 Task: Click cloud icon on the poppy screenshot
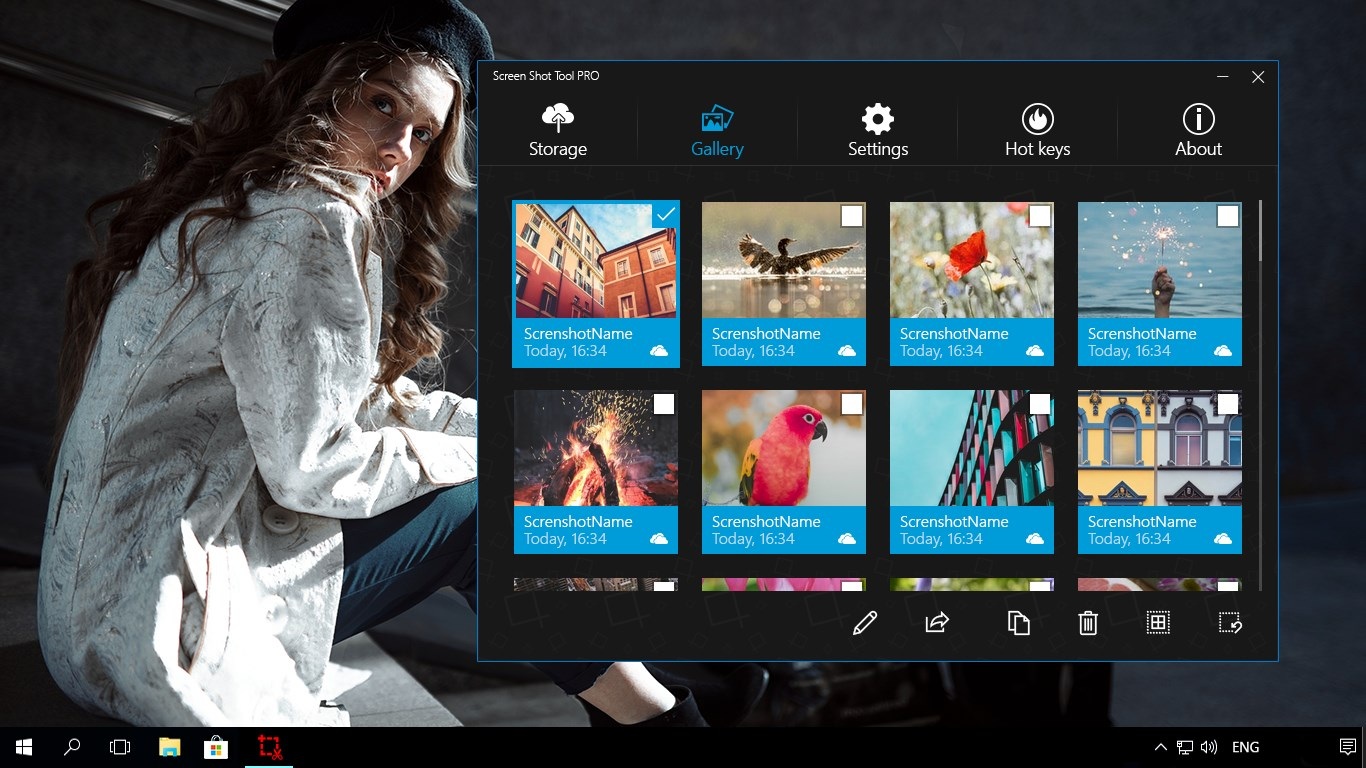1035,351
